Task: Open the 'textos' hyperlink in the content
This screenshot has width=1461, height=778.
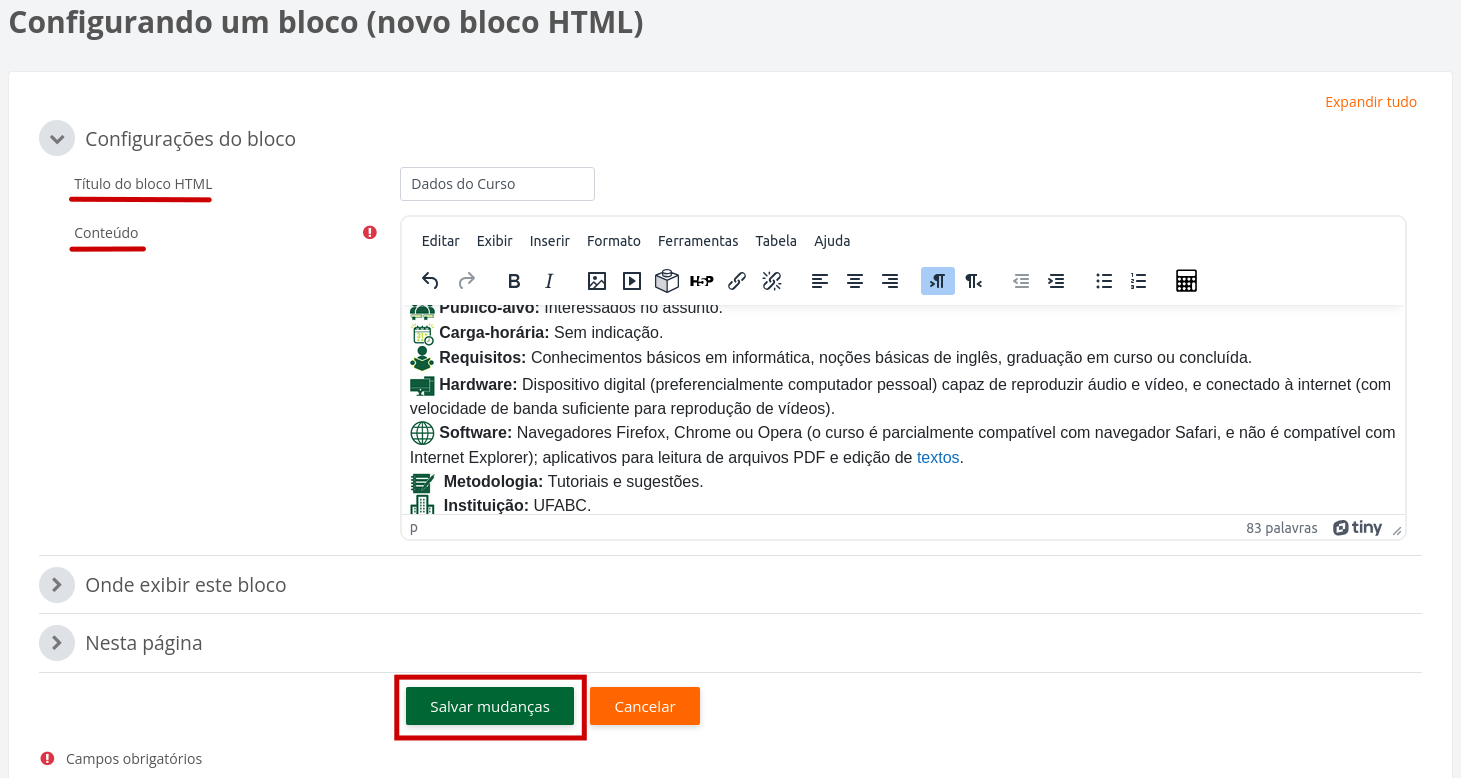Action: [937, 457]
